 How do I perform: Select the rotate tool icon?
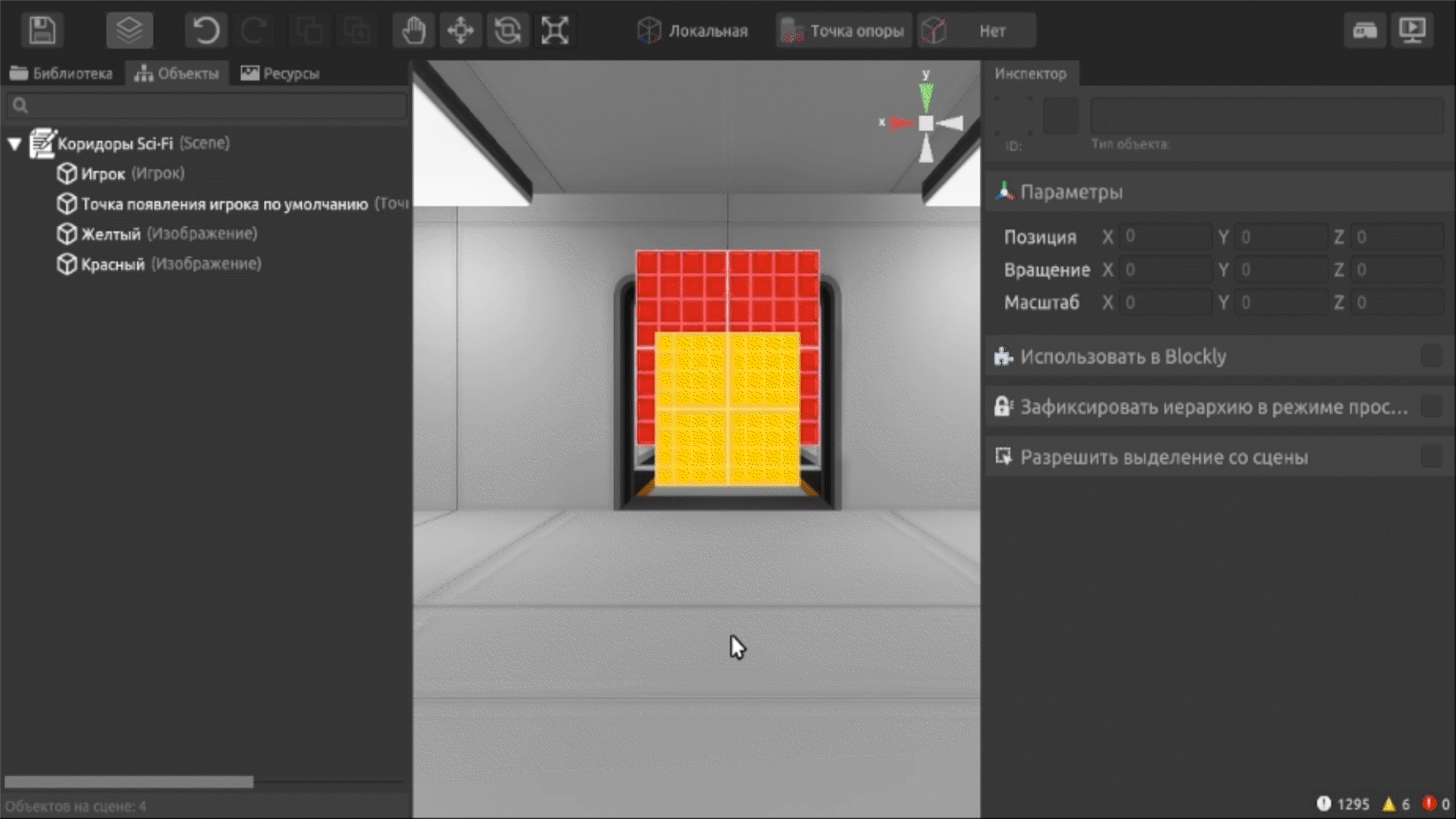(507, 30)
